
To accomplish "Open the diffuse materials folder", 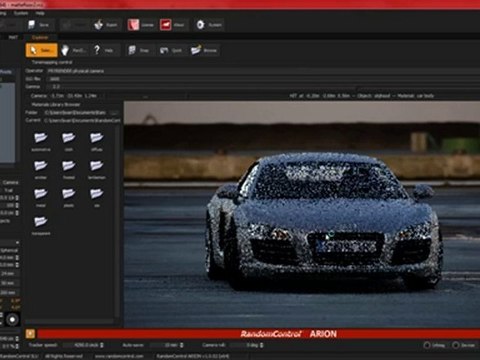I will point(97,141).
